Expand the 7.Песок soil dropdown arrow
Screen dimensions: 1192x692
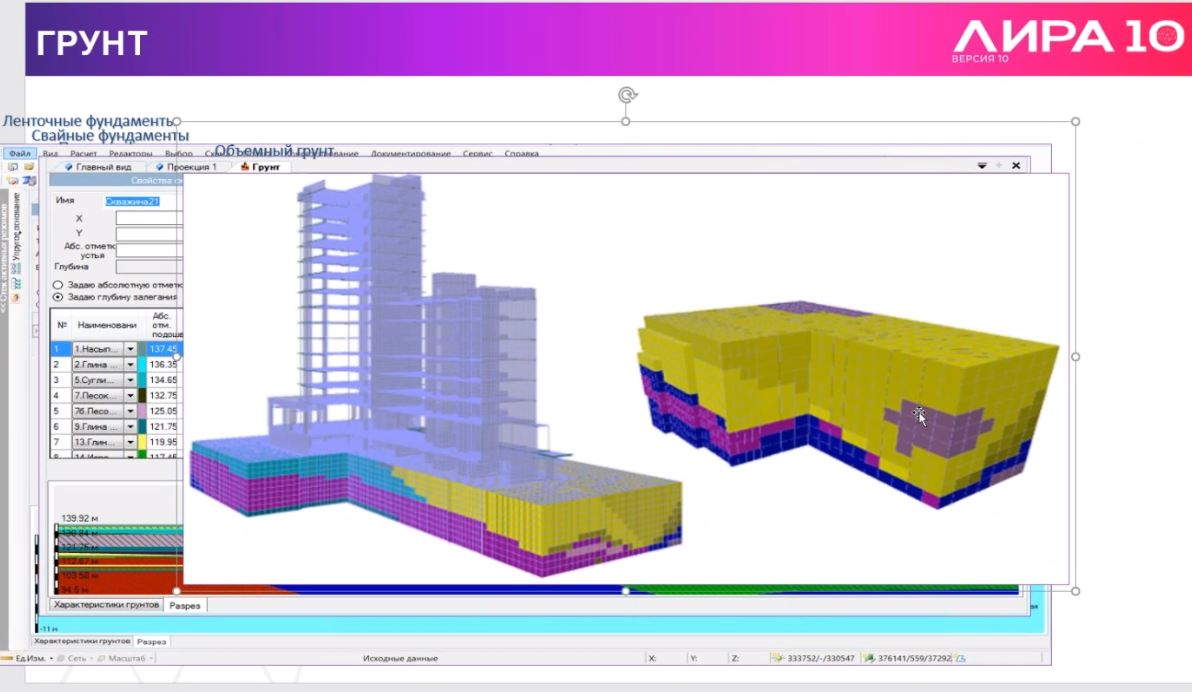[x=130, y=396]
